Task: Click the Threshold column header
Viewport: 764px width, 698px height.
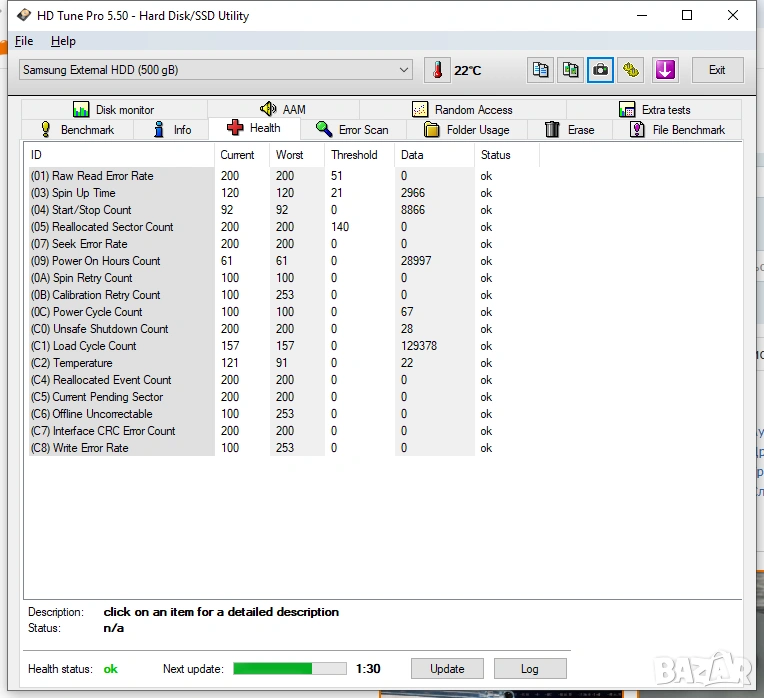Action: pos(355,155)
